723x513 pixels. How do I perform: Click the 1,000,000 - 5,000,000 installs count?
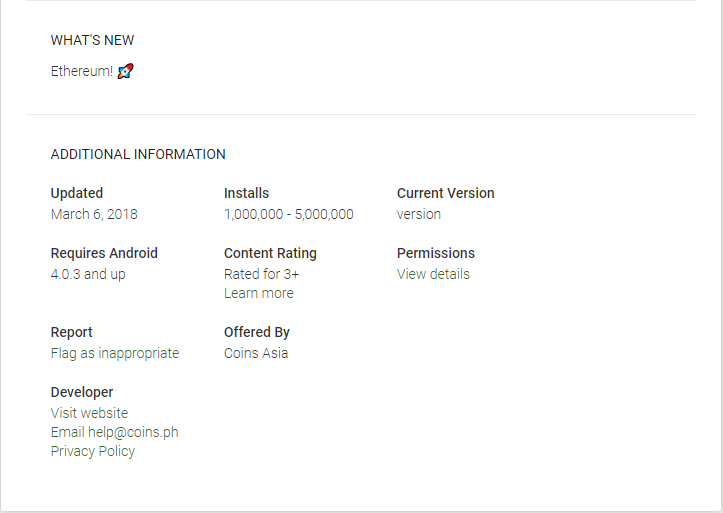[x=288, y=214]
